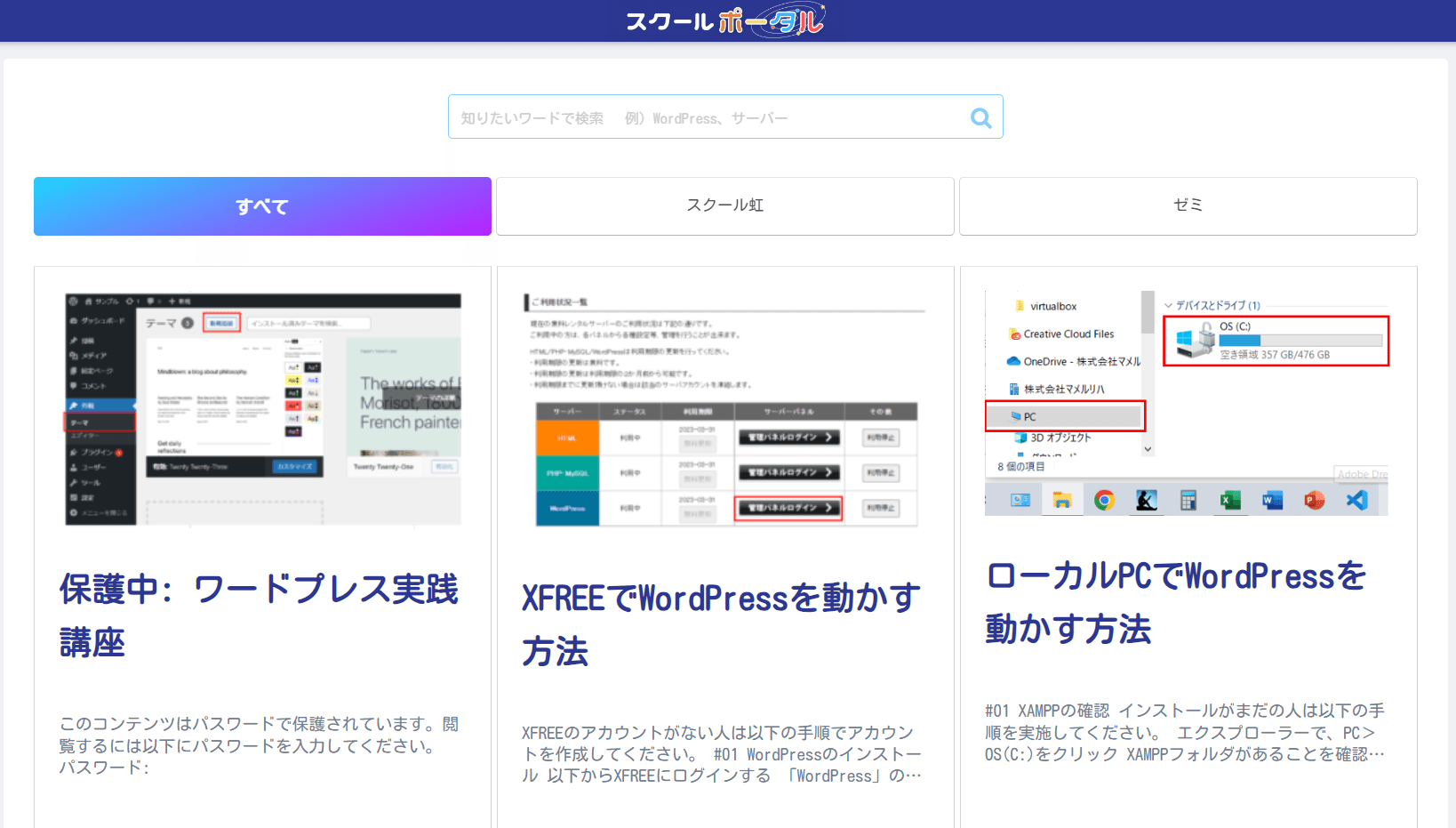Click excerpt starting #01 XAMPPの確認
Image resolution: width=1456 pixels, height=828 pixels.
[x=1185, y=732]
